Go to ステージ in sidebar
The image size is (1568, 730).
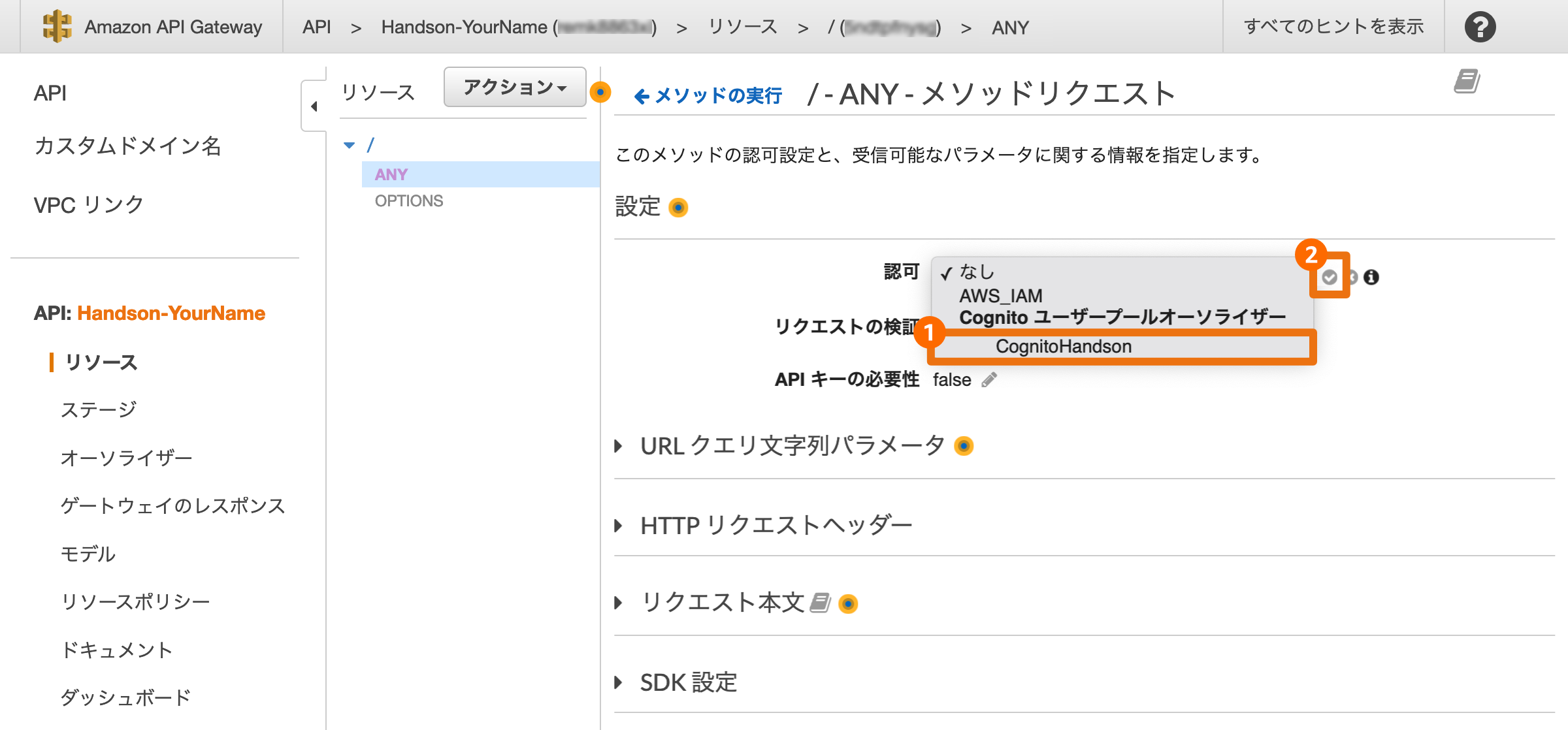(x=99, y=409)
